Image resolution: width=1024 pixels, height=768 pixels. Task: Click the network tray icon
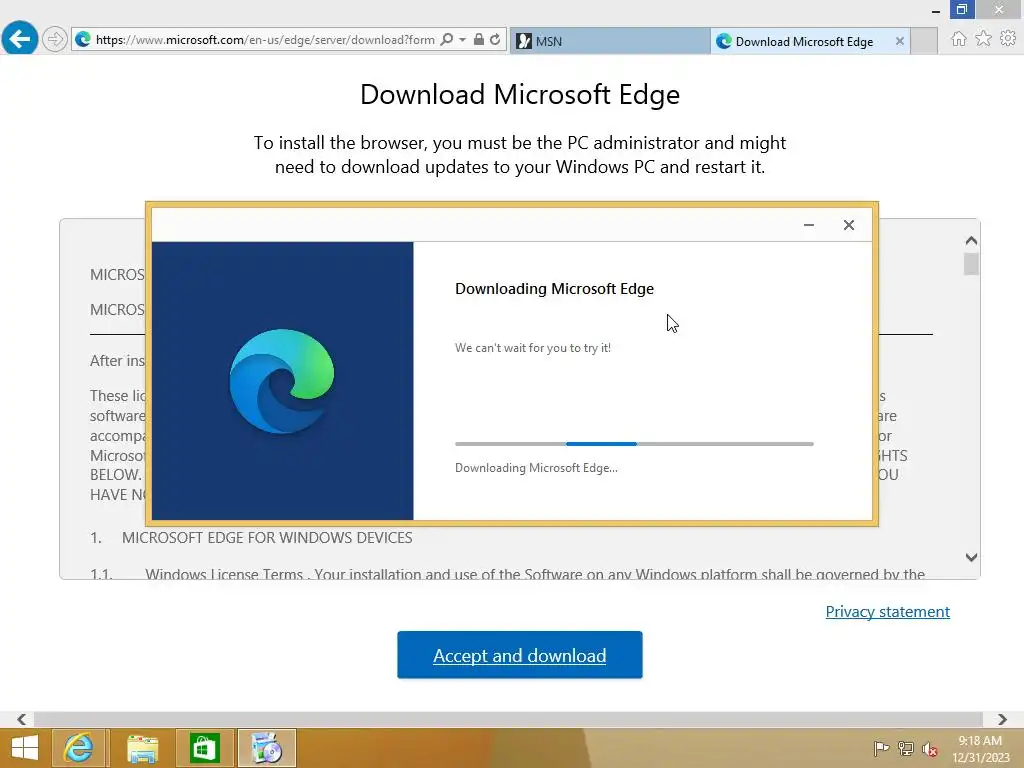(x=906, y=748)
